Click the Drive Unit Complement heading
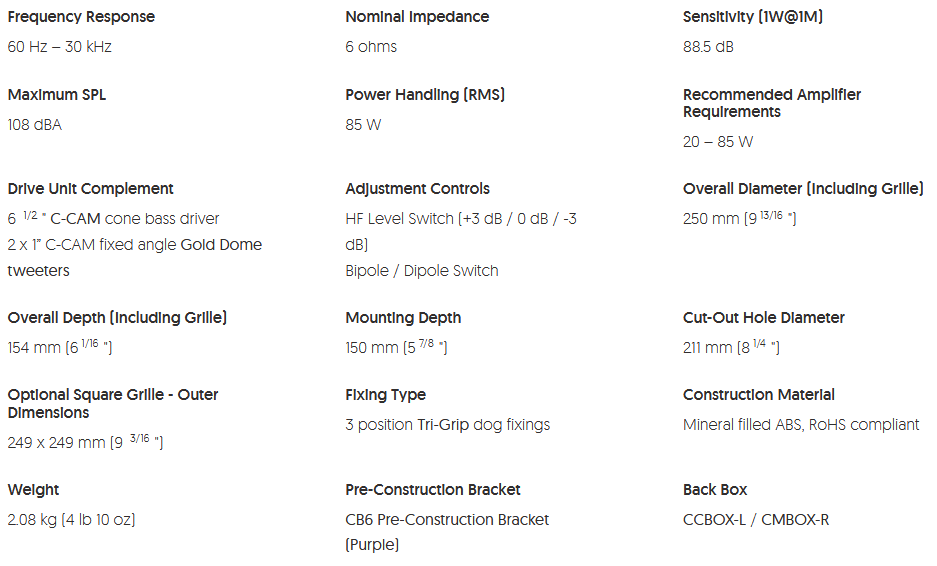Viewport: 937px width, 566px height. [91, 189]
